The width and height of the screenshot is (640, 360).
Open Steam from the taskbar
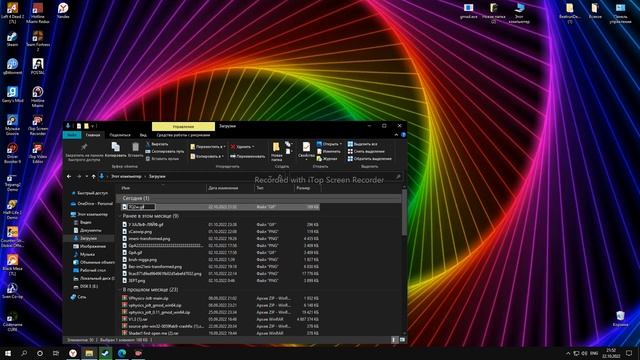coord(105,353)
